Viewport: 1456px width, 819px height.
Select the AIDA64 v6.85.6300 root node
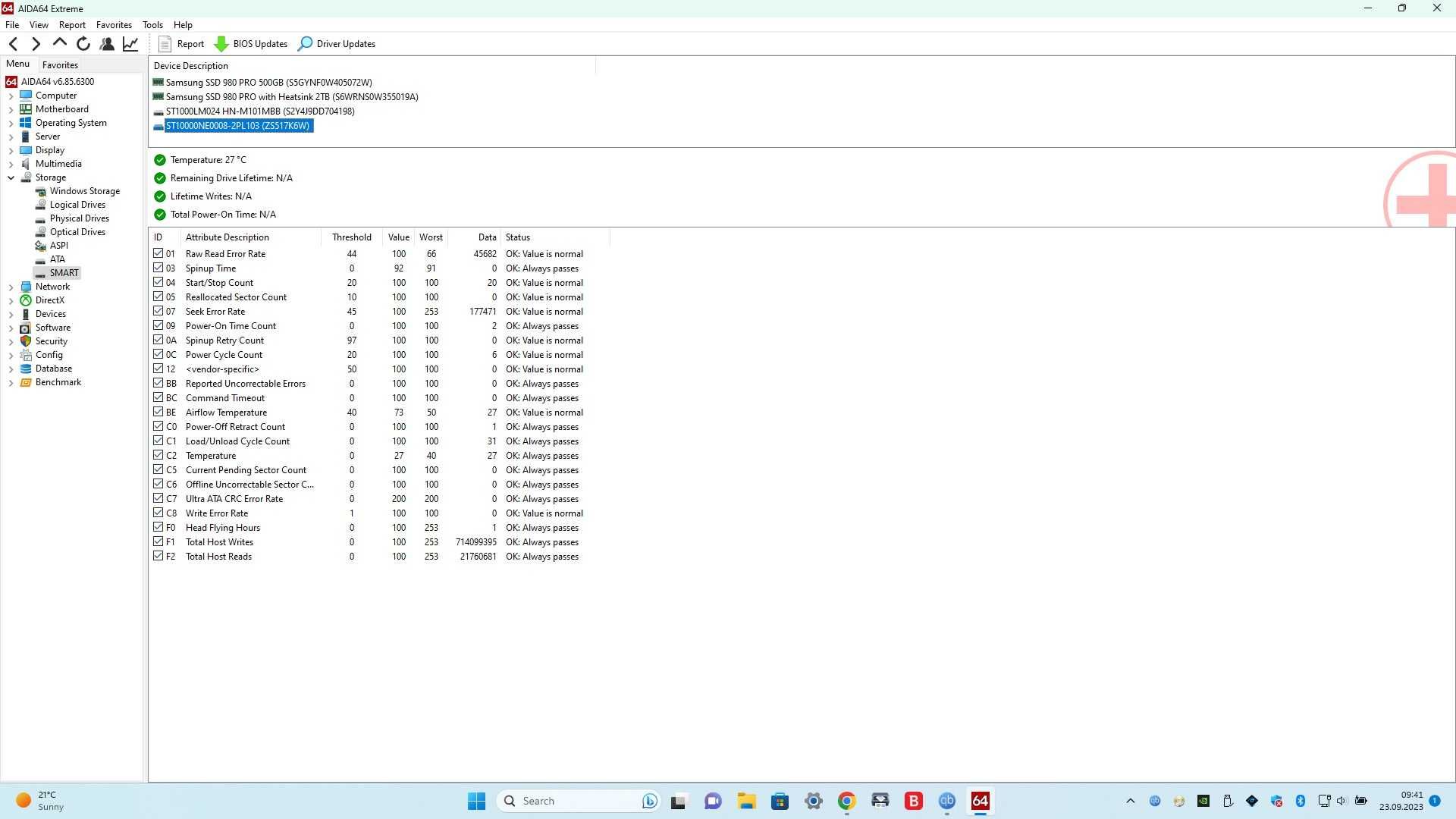(58, 82)
